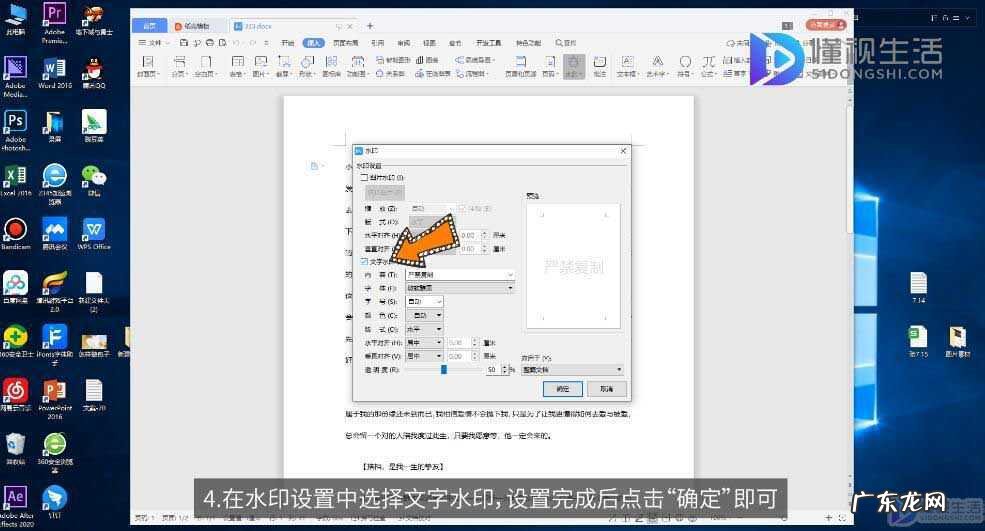Enable the picture watermark checkbox

click(x=364, y=177)
